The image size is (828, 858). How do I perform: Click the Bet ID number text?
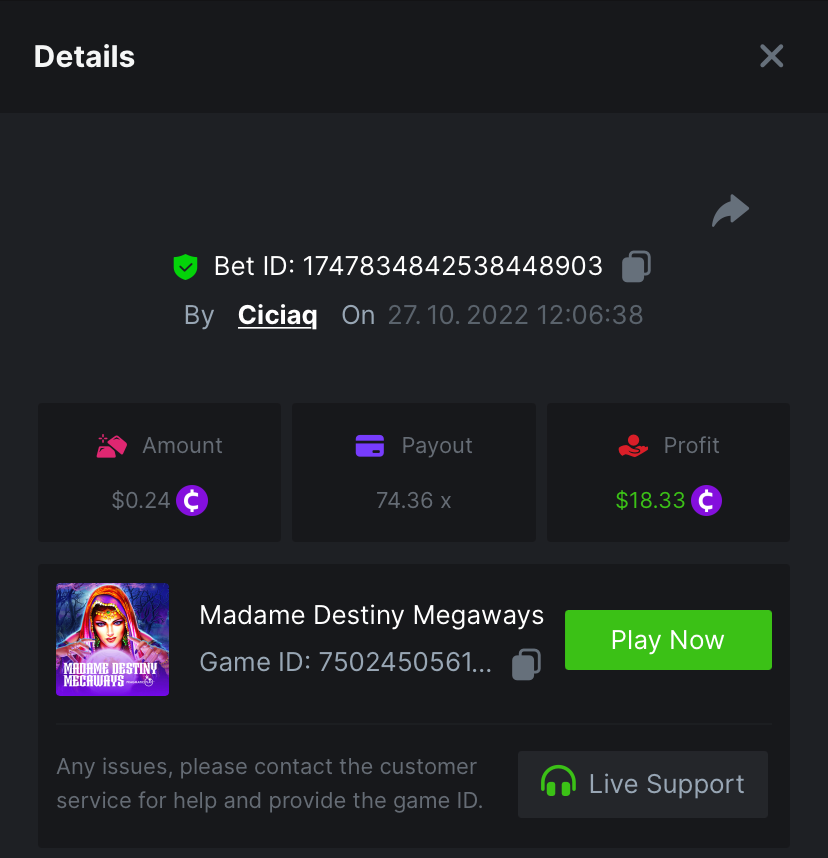pos(452,266)
